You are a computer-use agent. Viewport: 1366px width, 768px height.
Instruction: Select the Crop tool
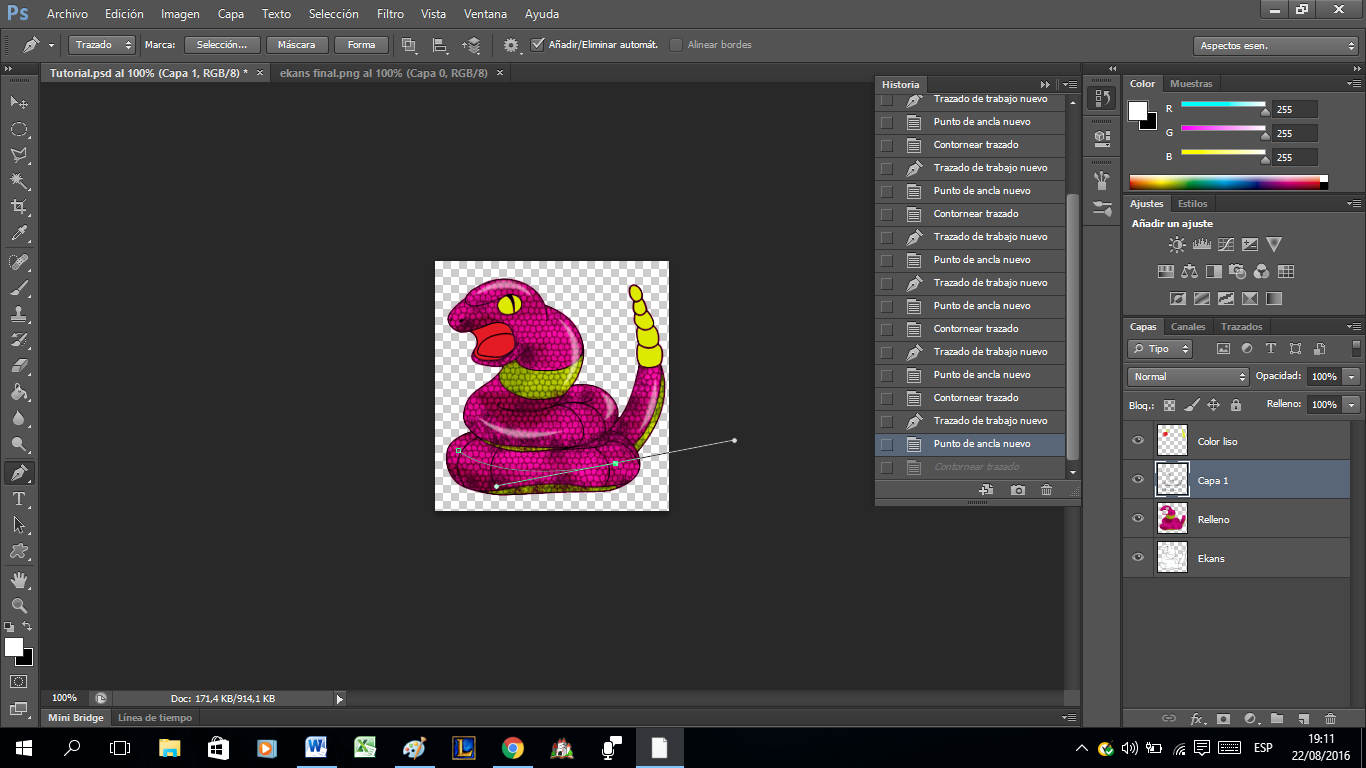tap(19, 207)
